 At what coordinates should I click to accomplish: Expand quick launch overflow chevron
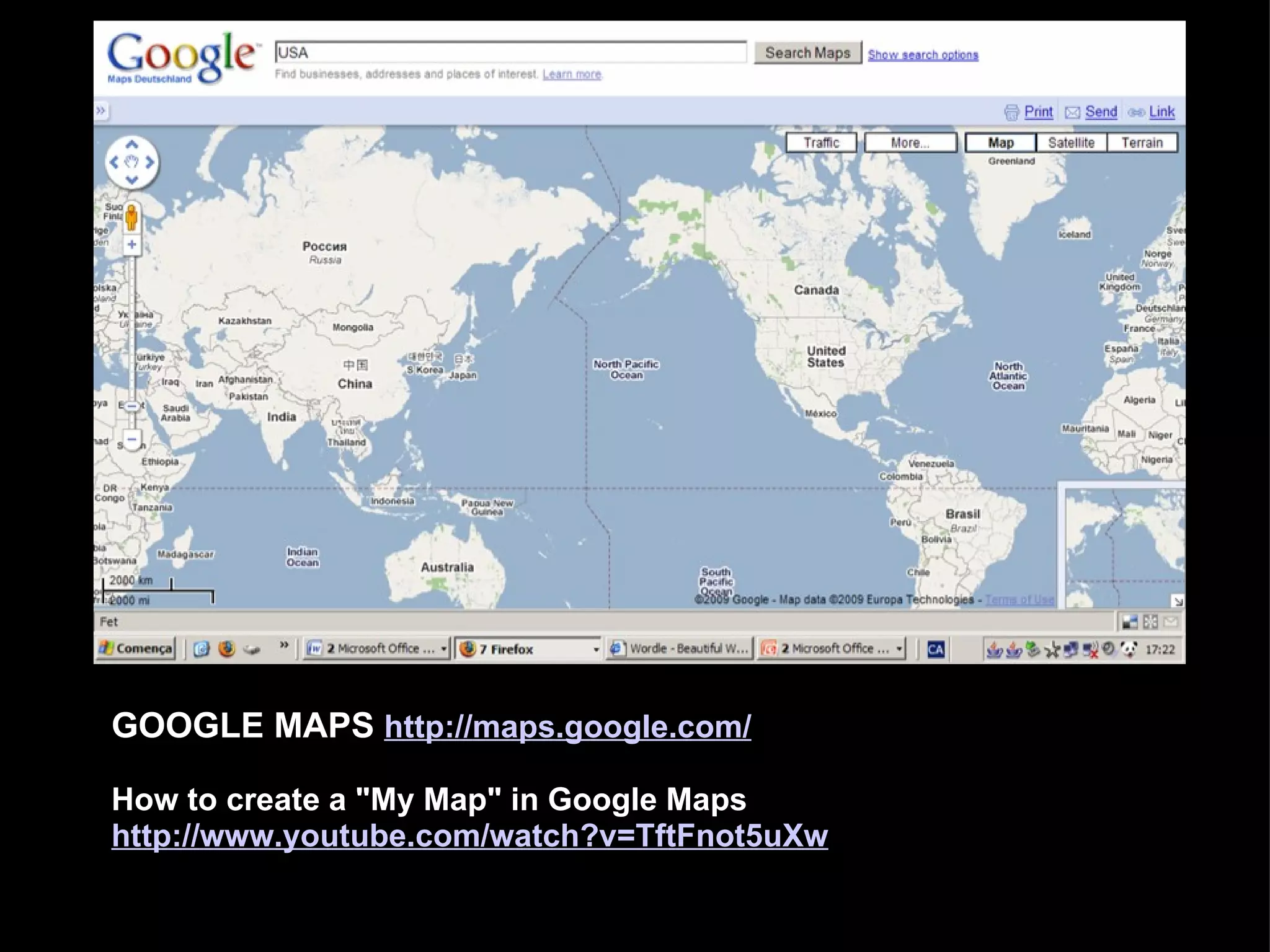pos(284,645)
